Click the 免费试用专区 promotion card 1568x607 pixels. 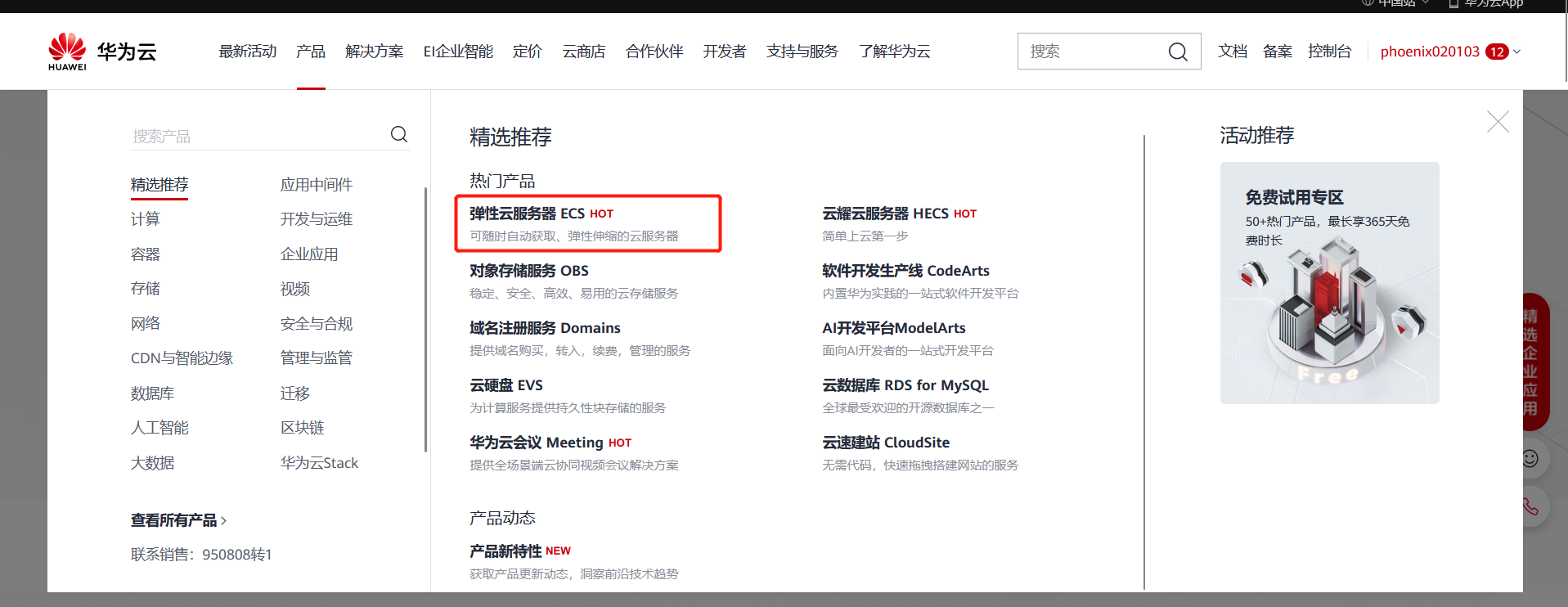(1329, 282)
